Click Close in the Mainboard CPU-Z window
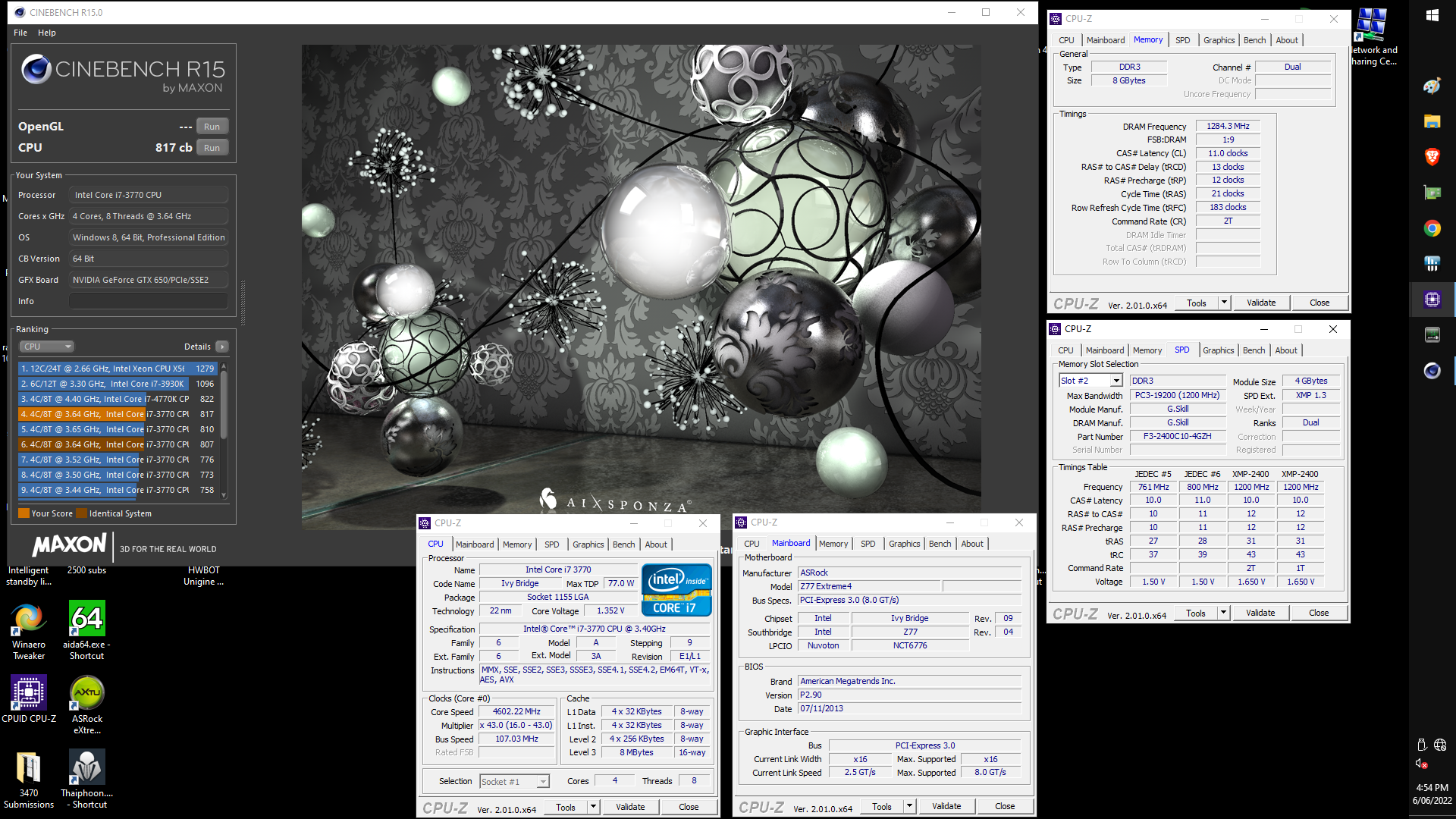This screenshot has width=1456, height=819. pyautogui.click(x=1004, y=806)
